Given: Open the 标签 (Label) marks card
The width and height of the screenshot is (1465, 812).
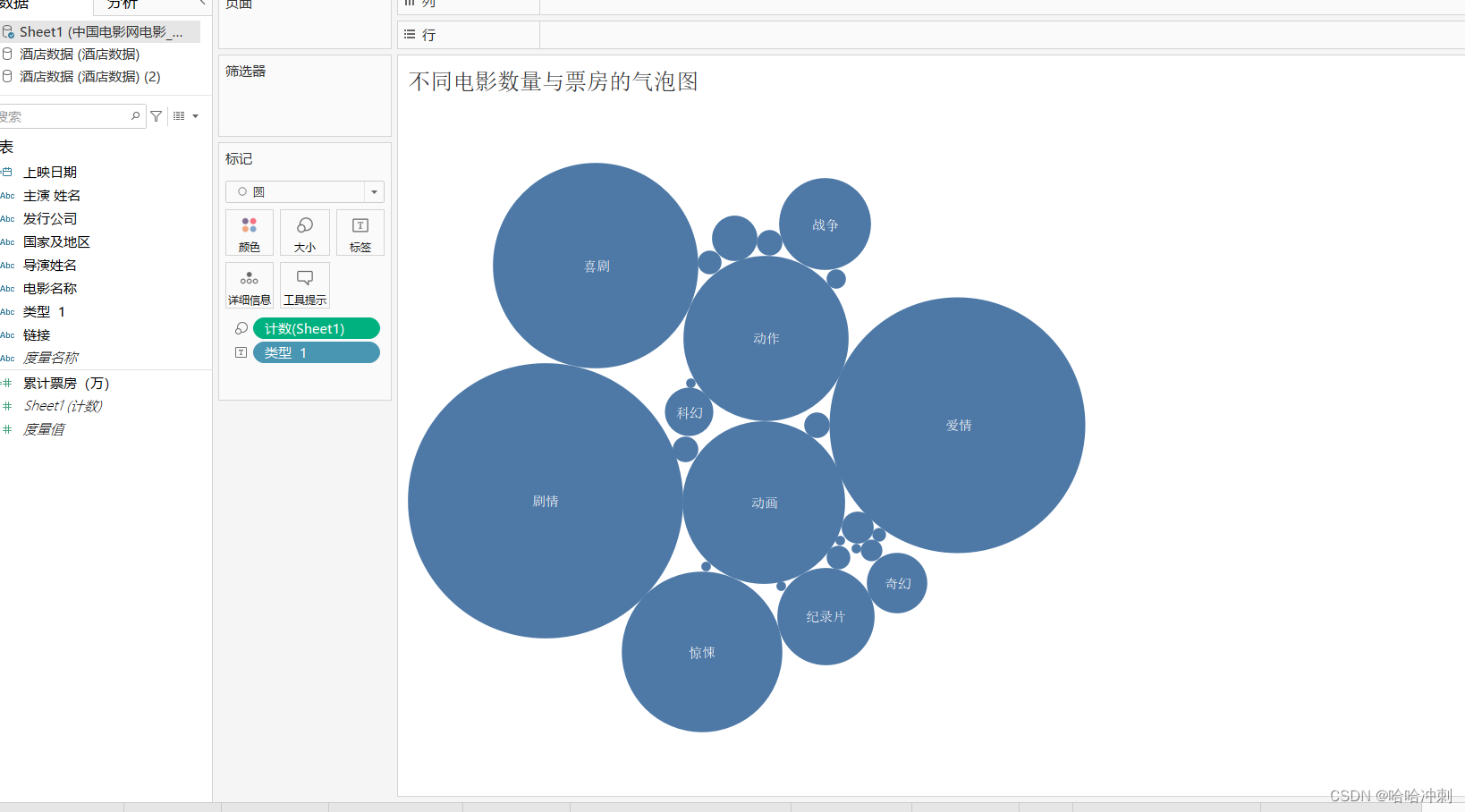Looking at the screenshot, I should (x=360, y=233).
